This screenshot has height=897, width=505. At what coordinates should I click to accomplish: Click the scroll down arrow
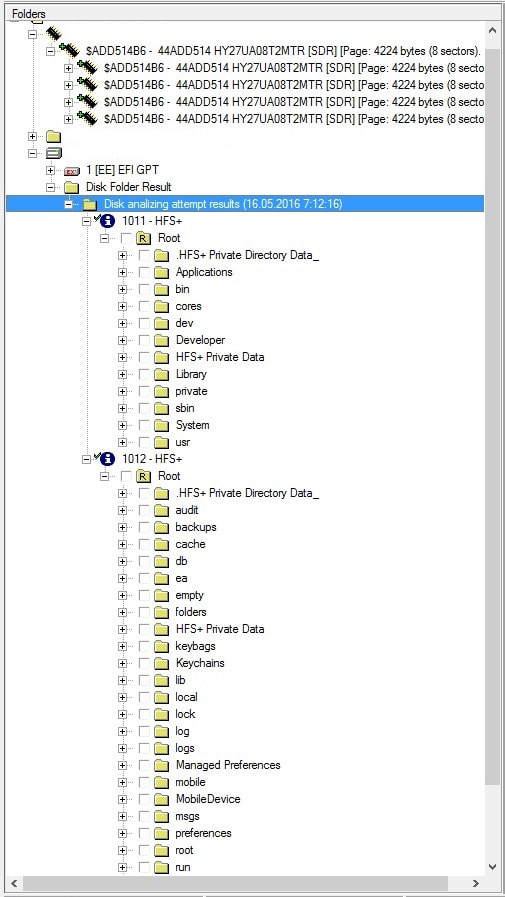click(x=492, y=867)
